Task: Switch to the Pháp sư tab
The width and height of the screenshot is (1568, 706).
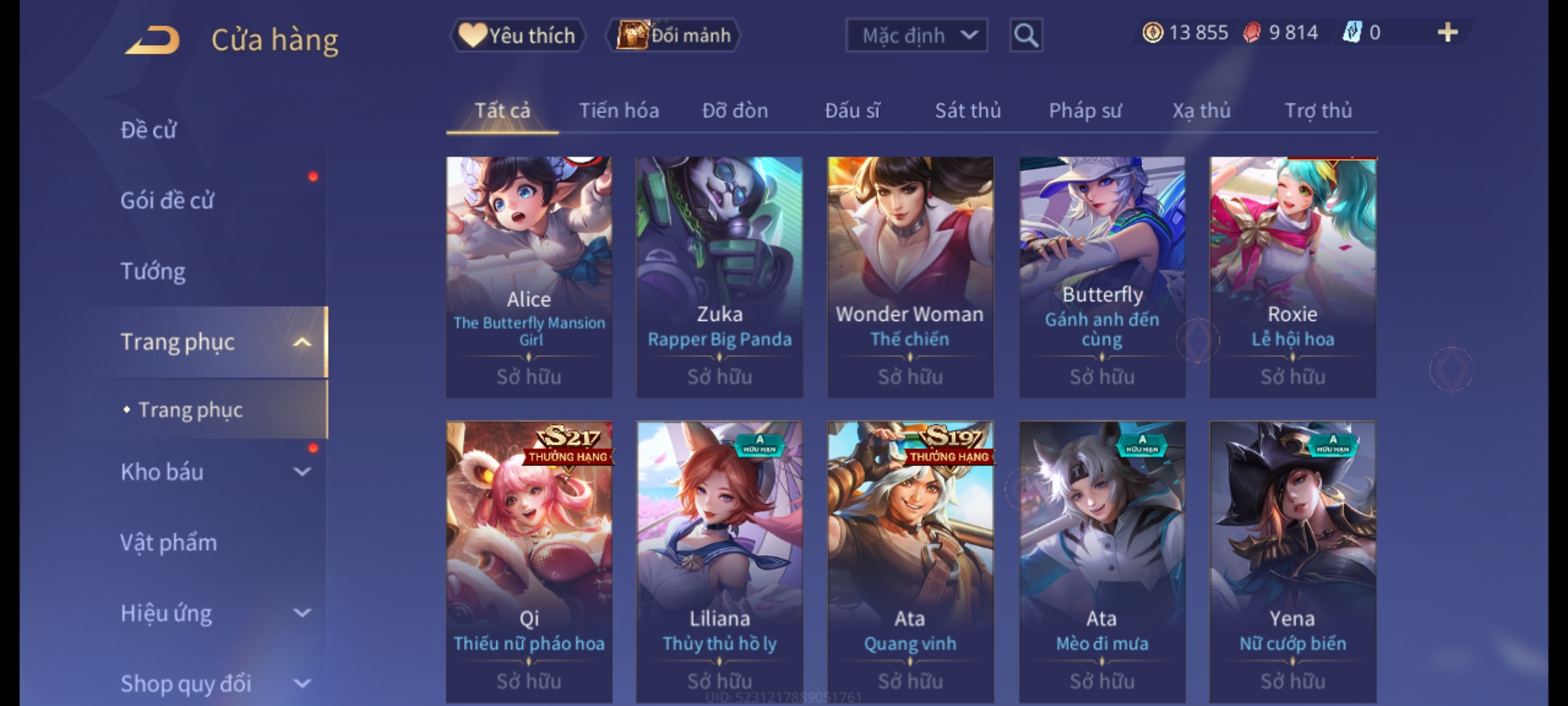Action: point(1085,110)
